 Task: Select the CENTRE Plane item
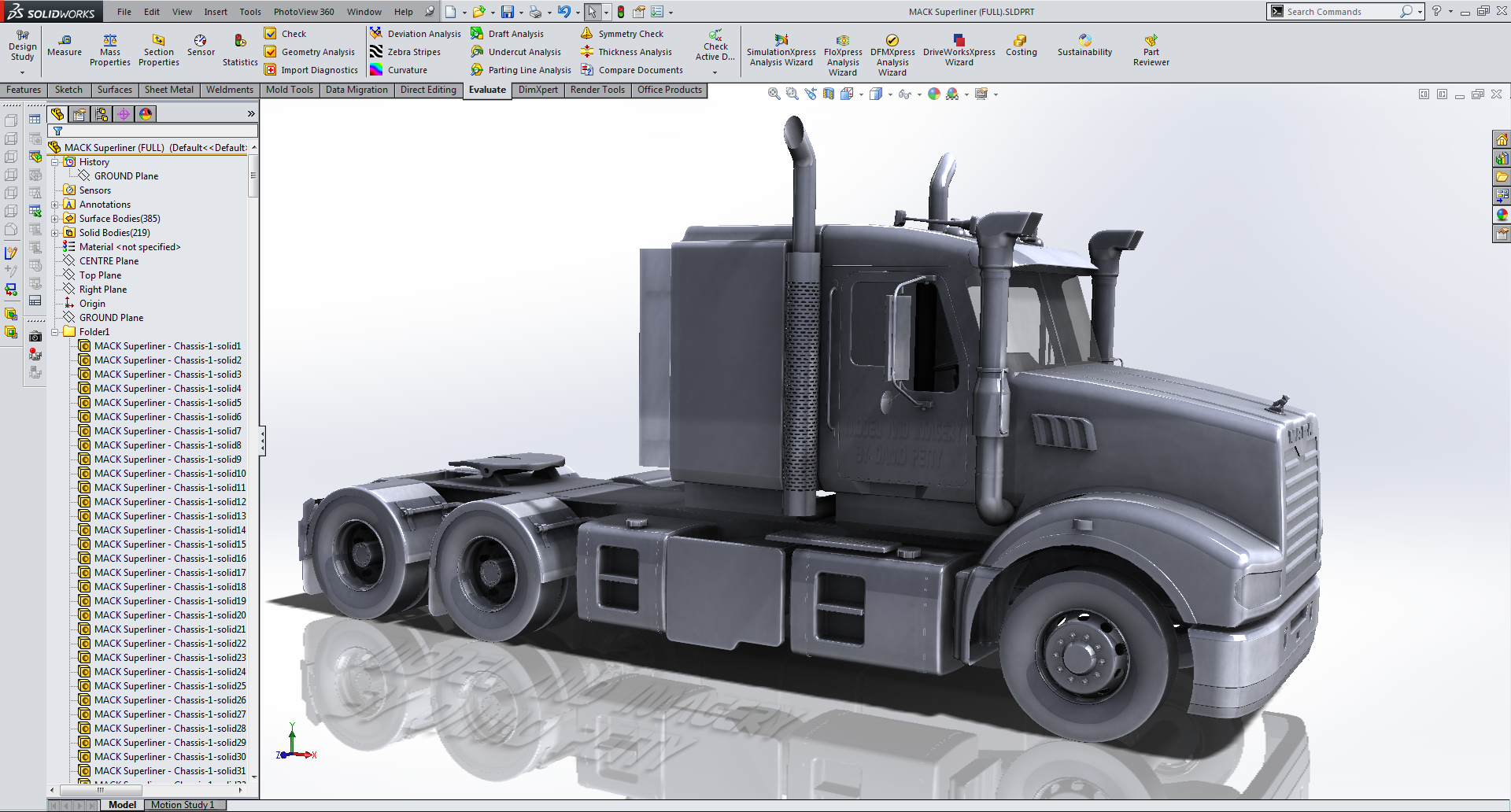point(101,261)
